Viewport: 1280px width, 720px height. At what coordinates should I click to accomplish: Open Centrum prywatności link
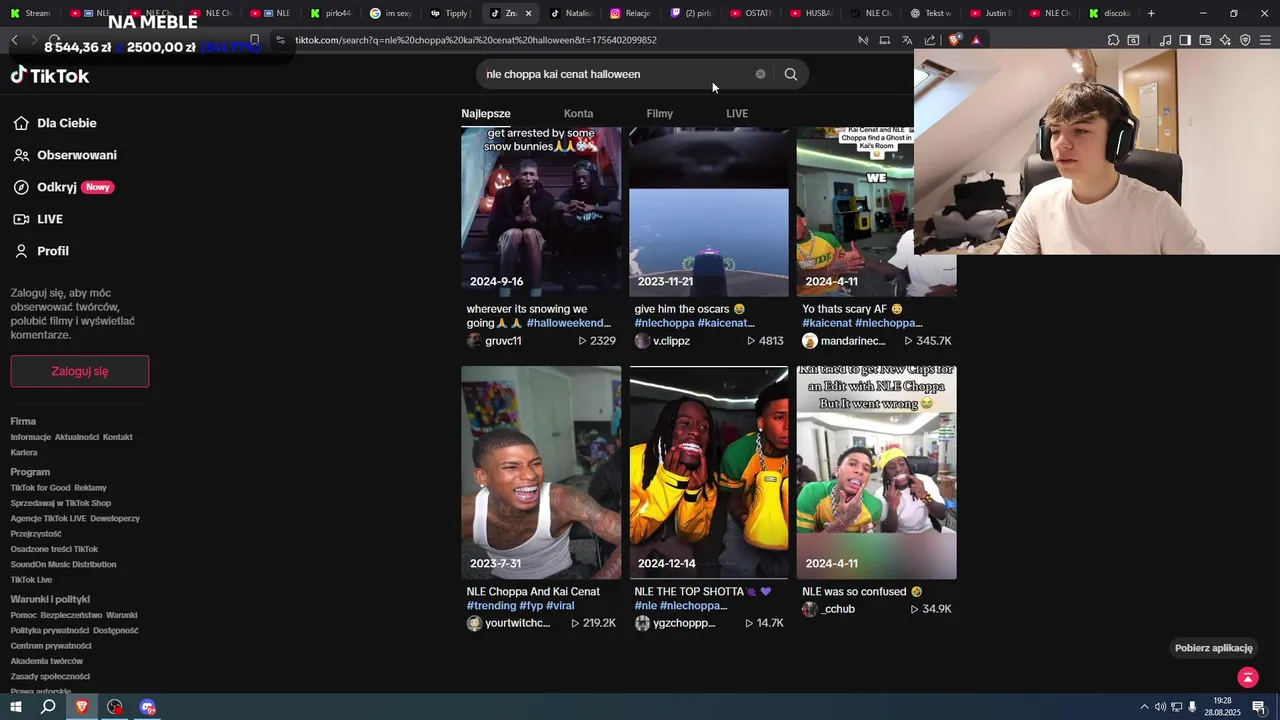point(51,646)
